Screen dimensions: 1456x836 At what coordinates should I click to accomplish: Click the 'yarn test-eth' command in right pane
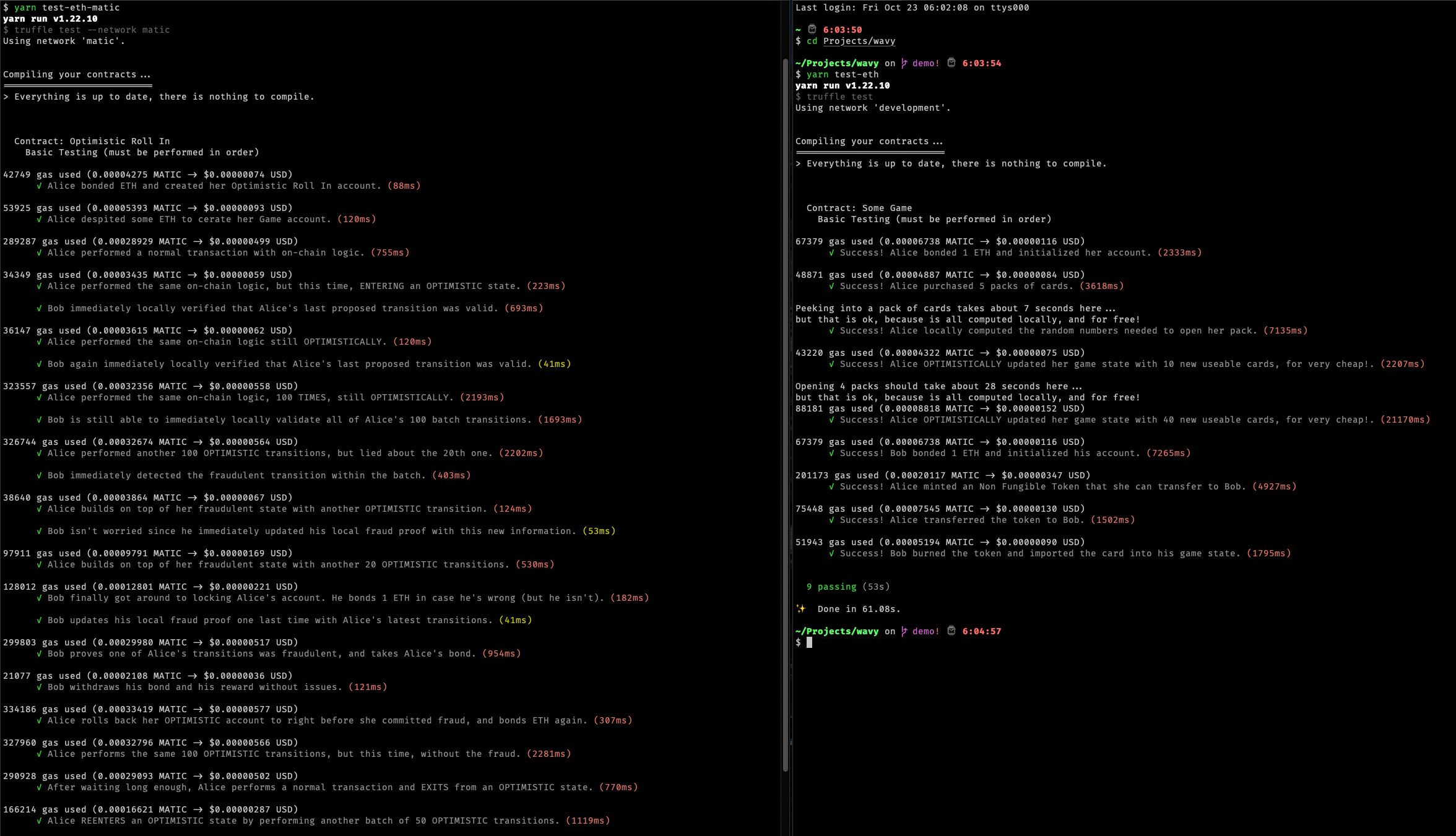tap(843, 74)
